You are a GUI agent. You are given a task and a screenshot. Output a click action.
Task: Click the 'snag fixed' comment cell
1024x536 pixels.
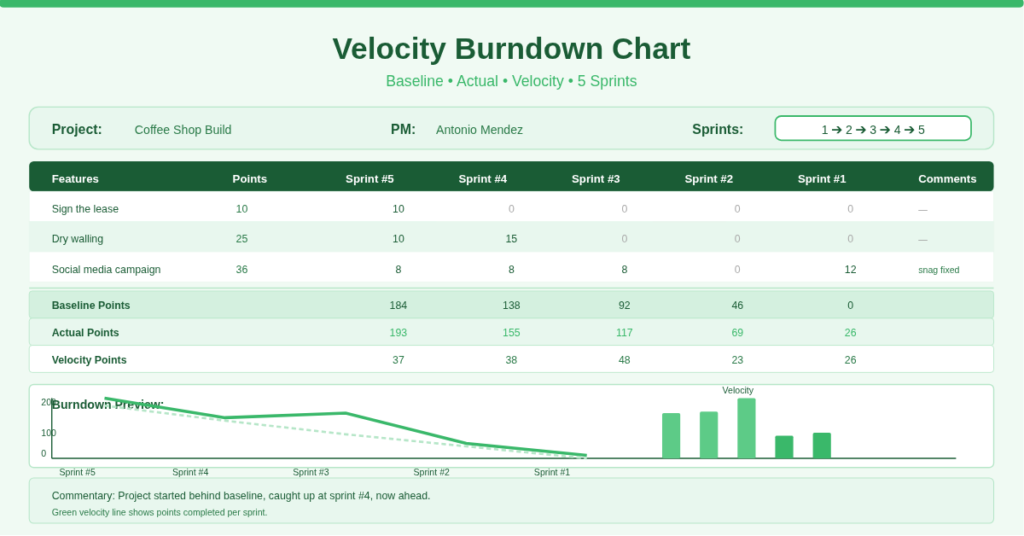tap(938, 270)
